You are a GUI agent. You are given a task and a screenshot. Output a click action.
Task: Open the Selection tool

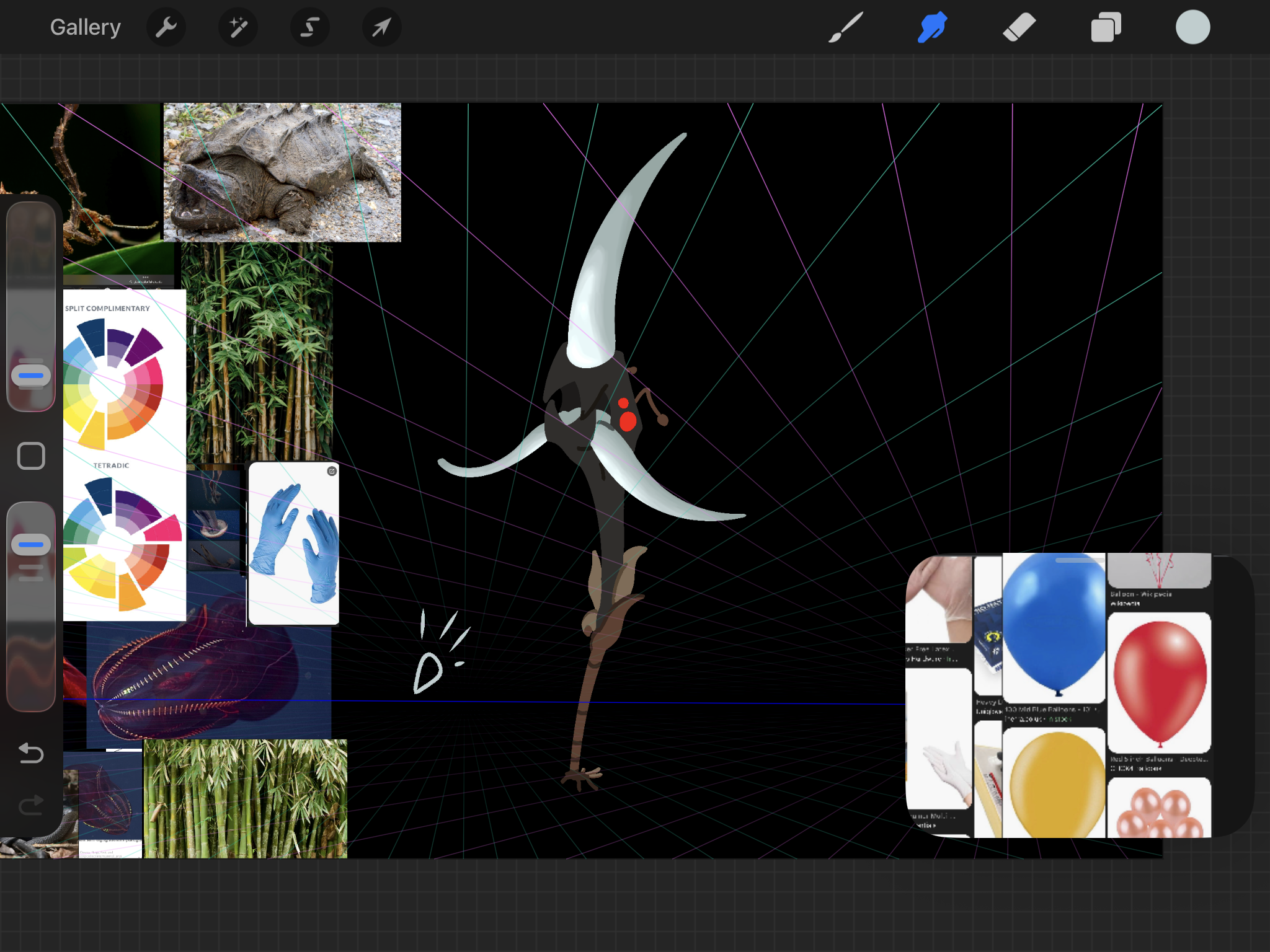pyautogui.click(x=310, y=27)
